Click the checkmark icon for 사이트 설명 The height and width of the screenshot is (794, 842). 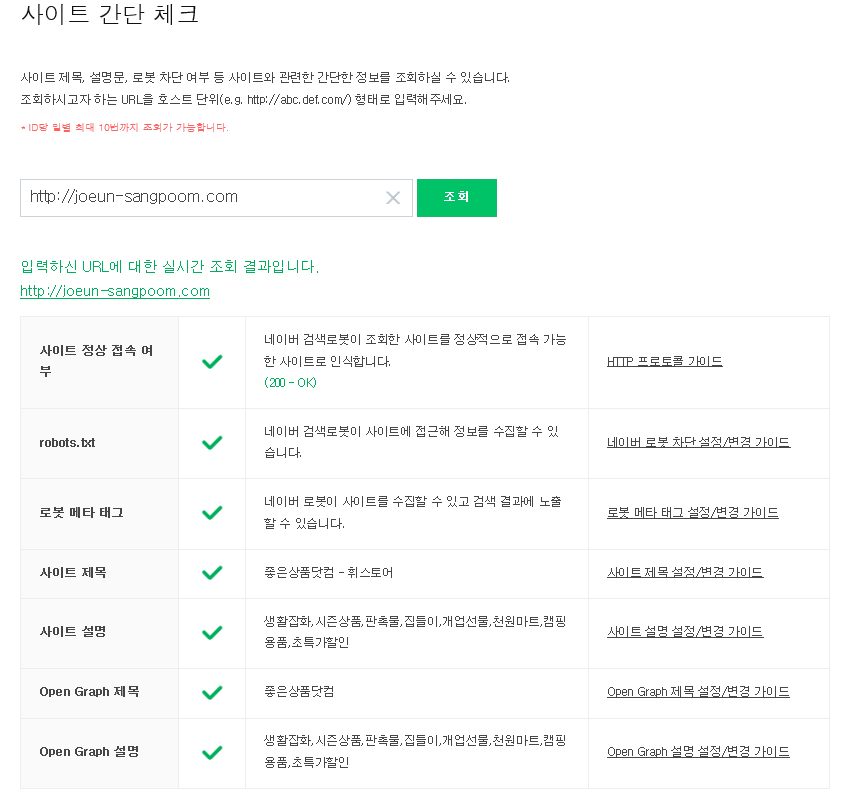212,632
